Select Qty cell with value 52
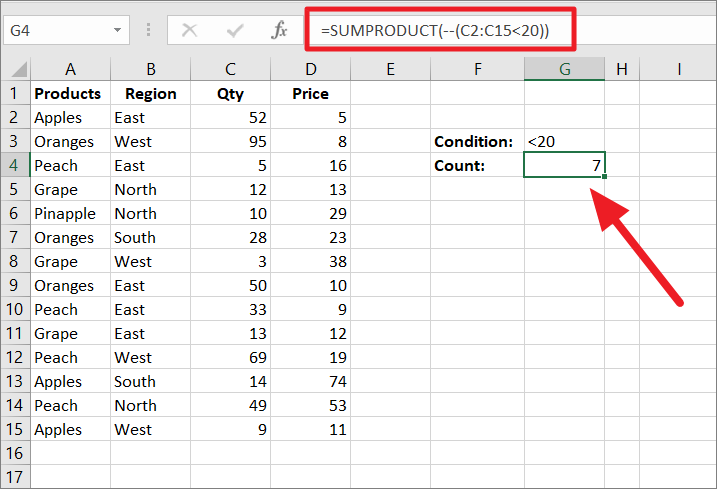 230,118
